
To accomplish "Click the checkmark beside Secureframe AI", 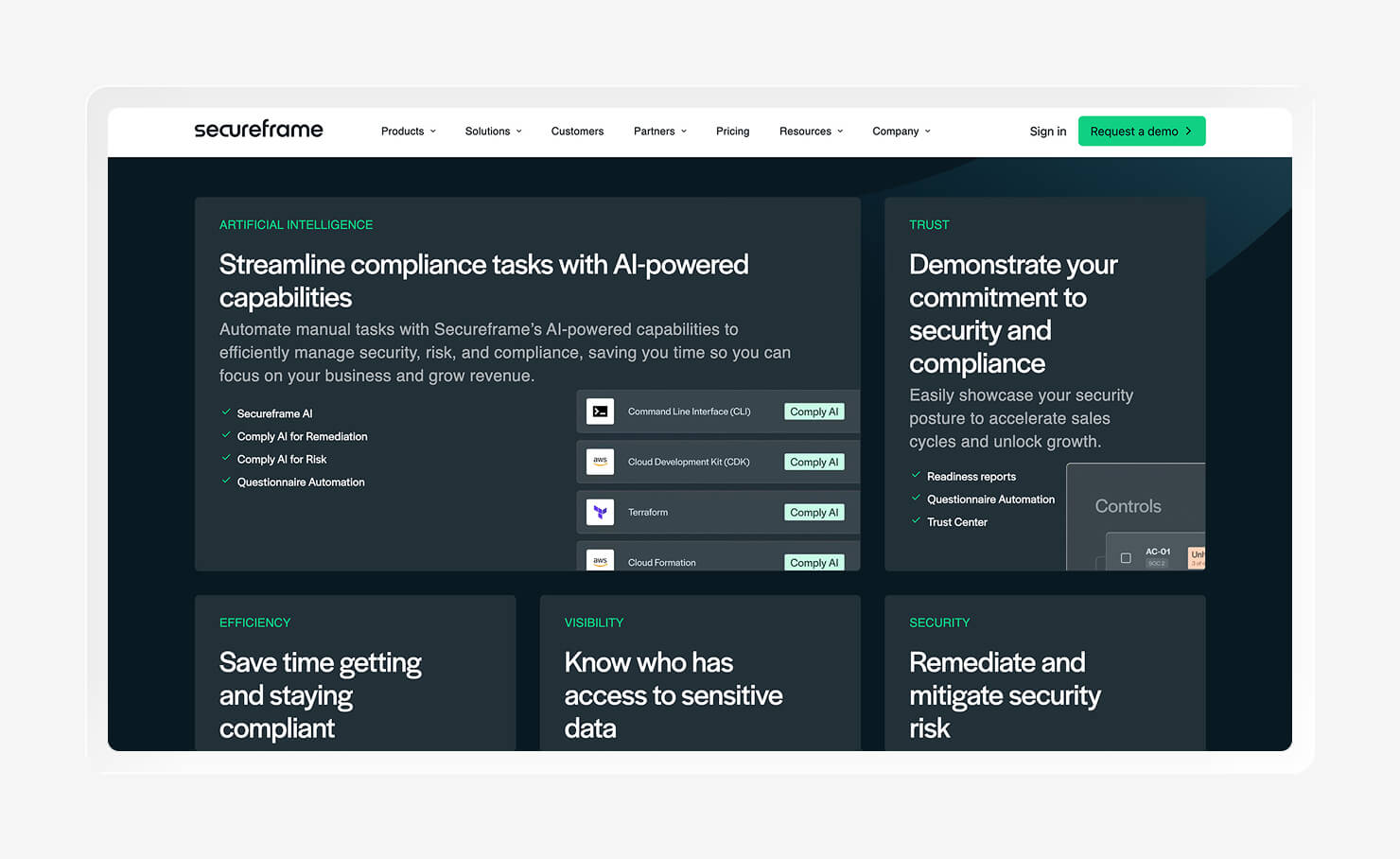I will tap(226, 412).
